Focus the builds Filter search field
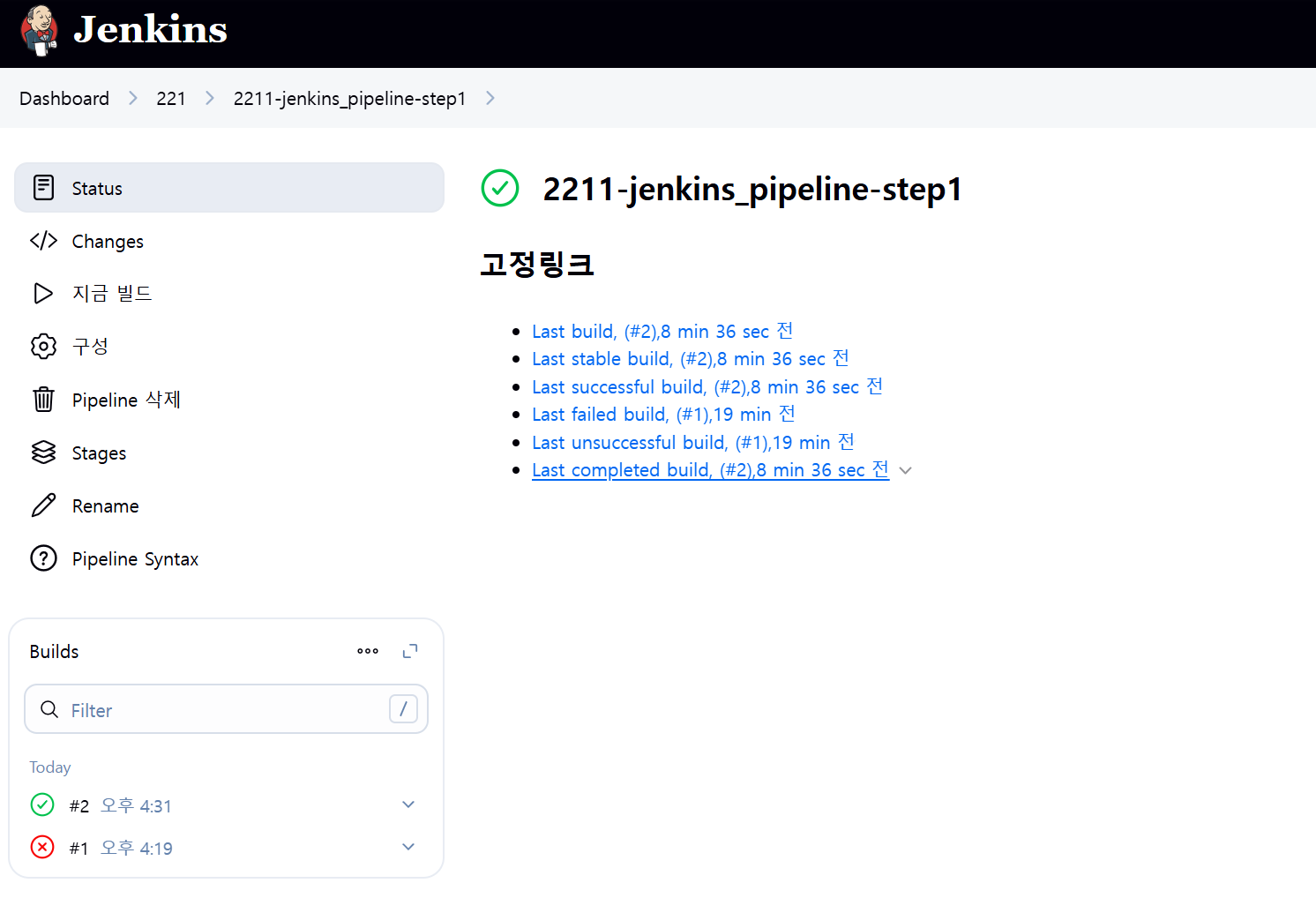1316x898 pixels. [225, 710]
